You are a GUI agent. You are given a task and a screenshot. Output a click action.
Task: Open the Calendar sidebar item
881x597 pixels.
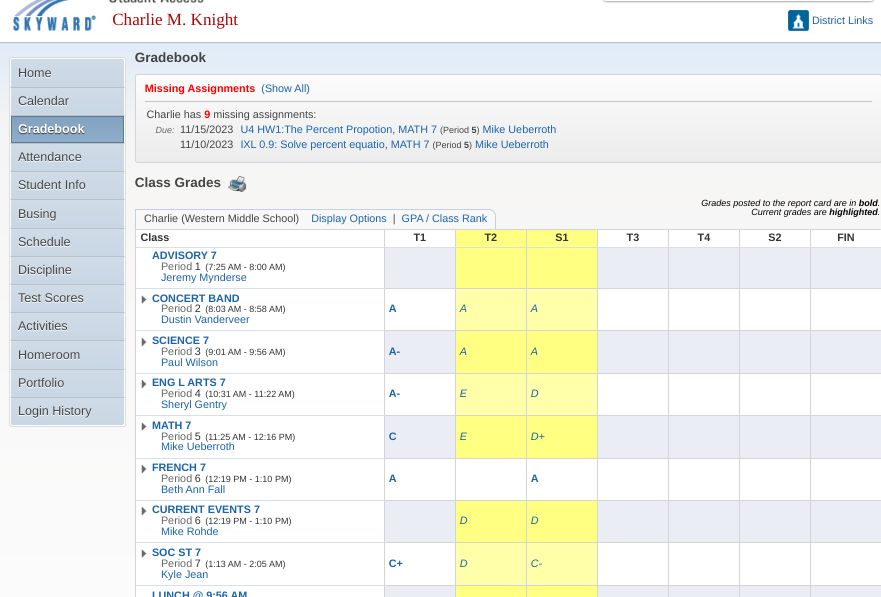click(44, 101)
